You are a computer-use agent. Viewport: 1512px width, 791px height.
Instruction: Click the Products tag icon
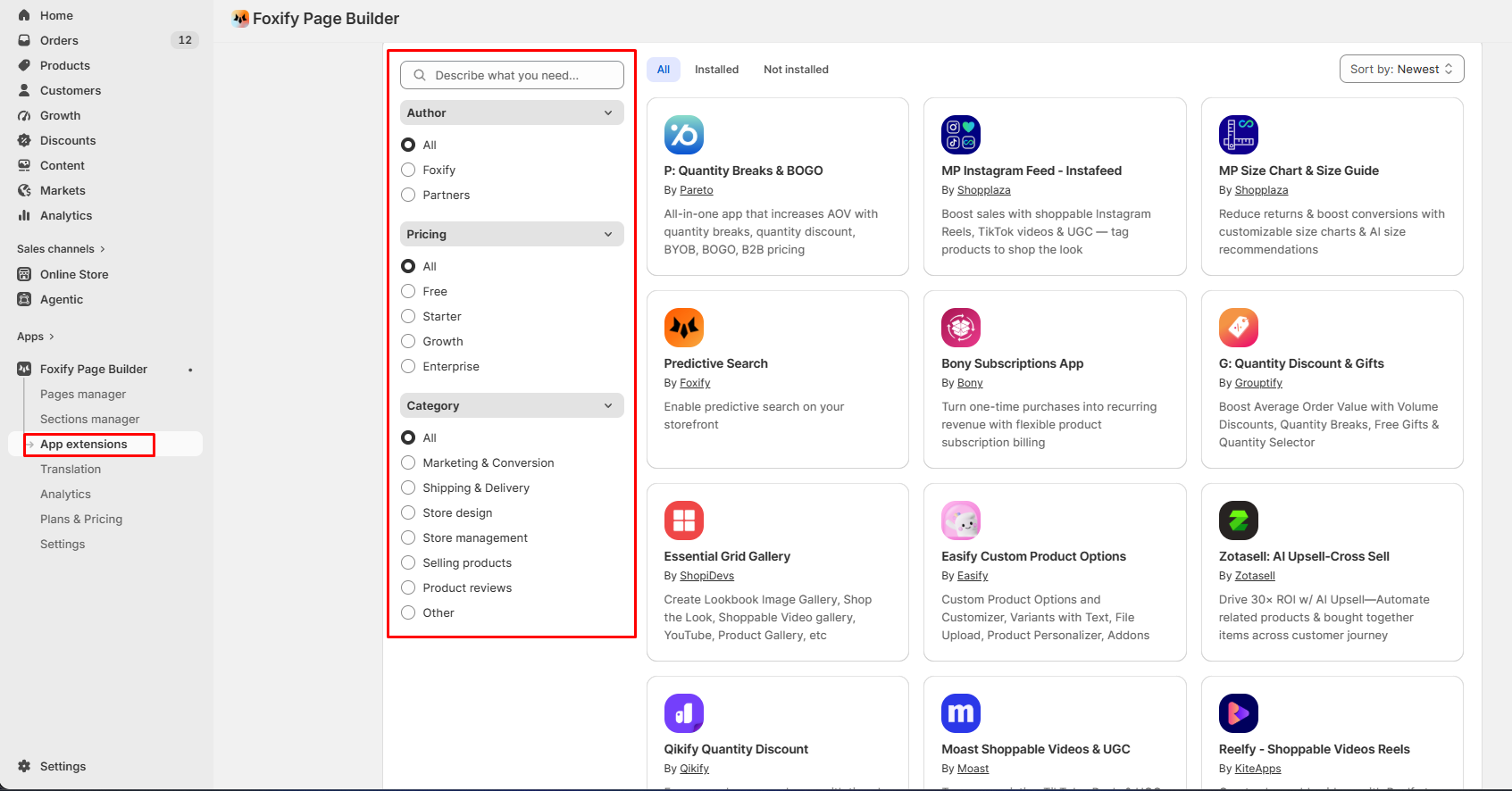click(x=24, y=65)
